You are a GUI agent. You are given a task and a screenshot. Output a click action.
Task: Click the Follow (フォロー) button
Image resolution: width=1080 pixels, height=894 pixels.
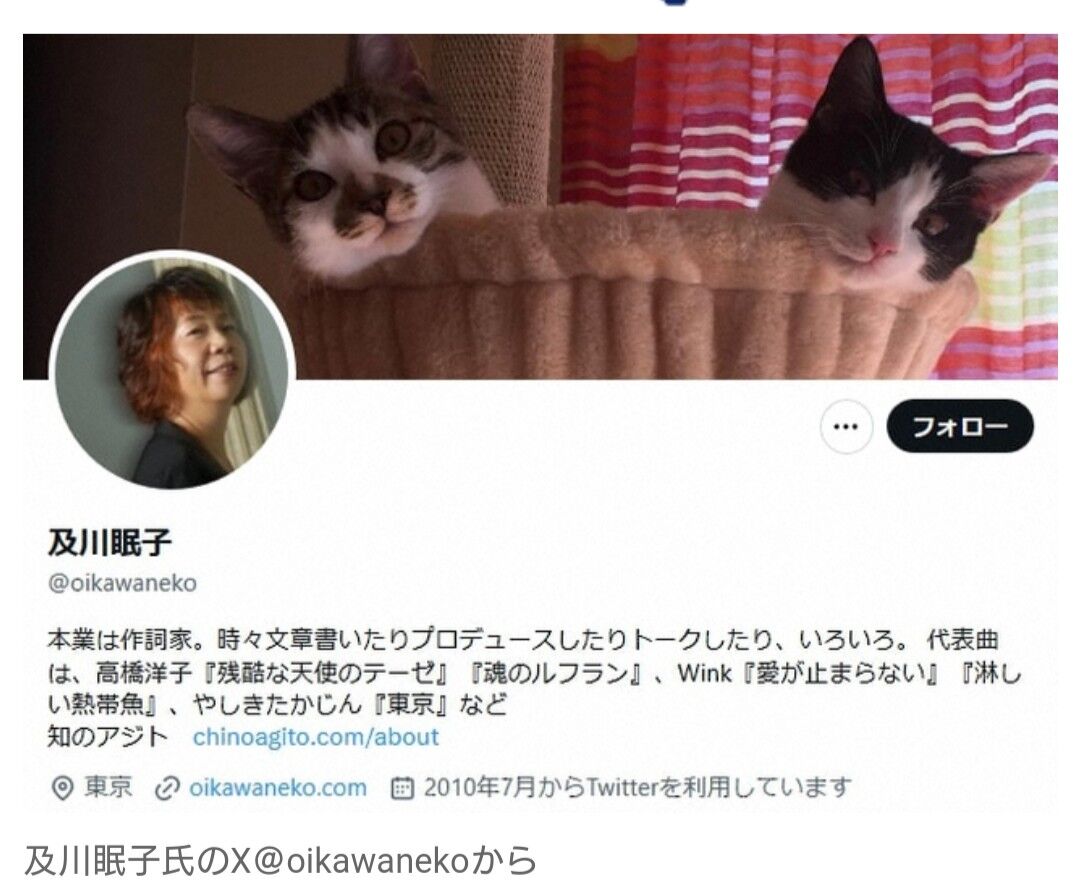(959, 427)
